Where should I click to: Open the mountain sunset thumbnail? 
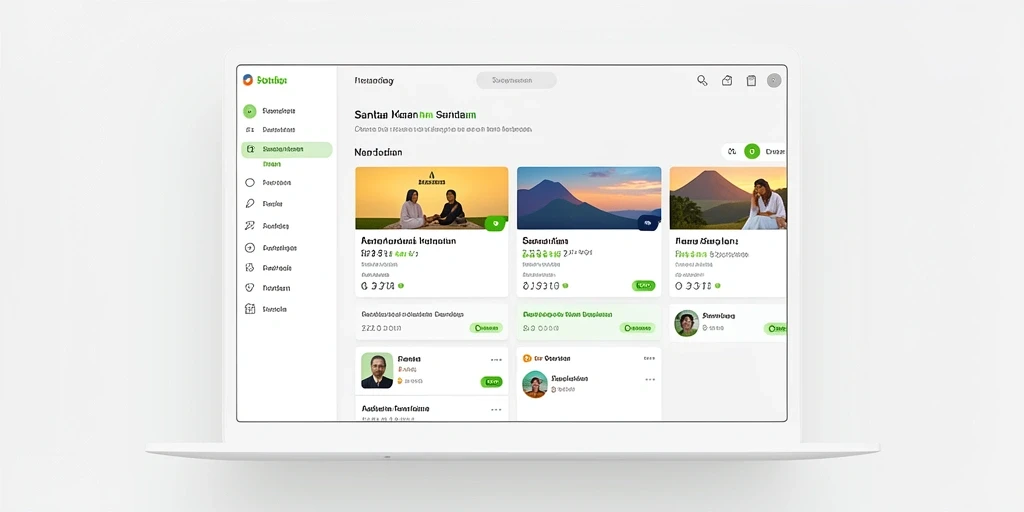click(588, 198)
